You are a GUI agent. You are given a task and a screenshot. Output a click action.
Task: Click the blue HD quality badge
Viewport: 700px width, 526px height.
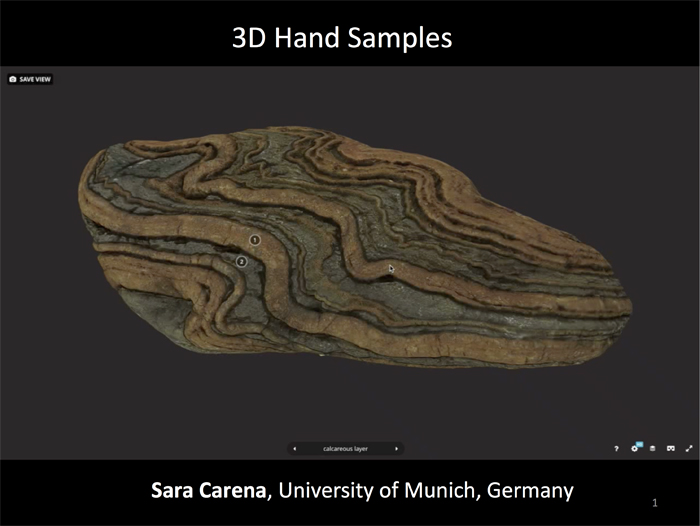click(x=639, y=445)
